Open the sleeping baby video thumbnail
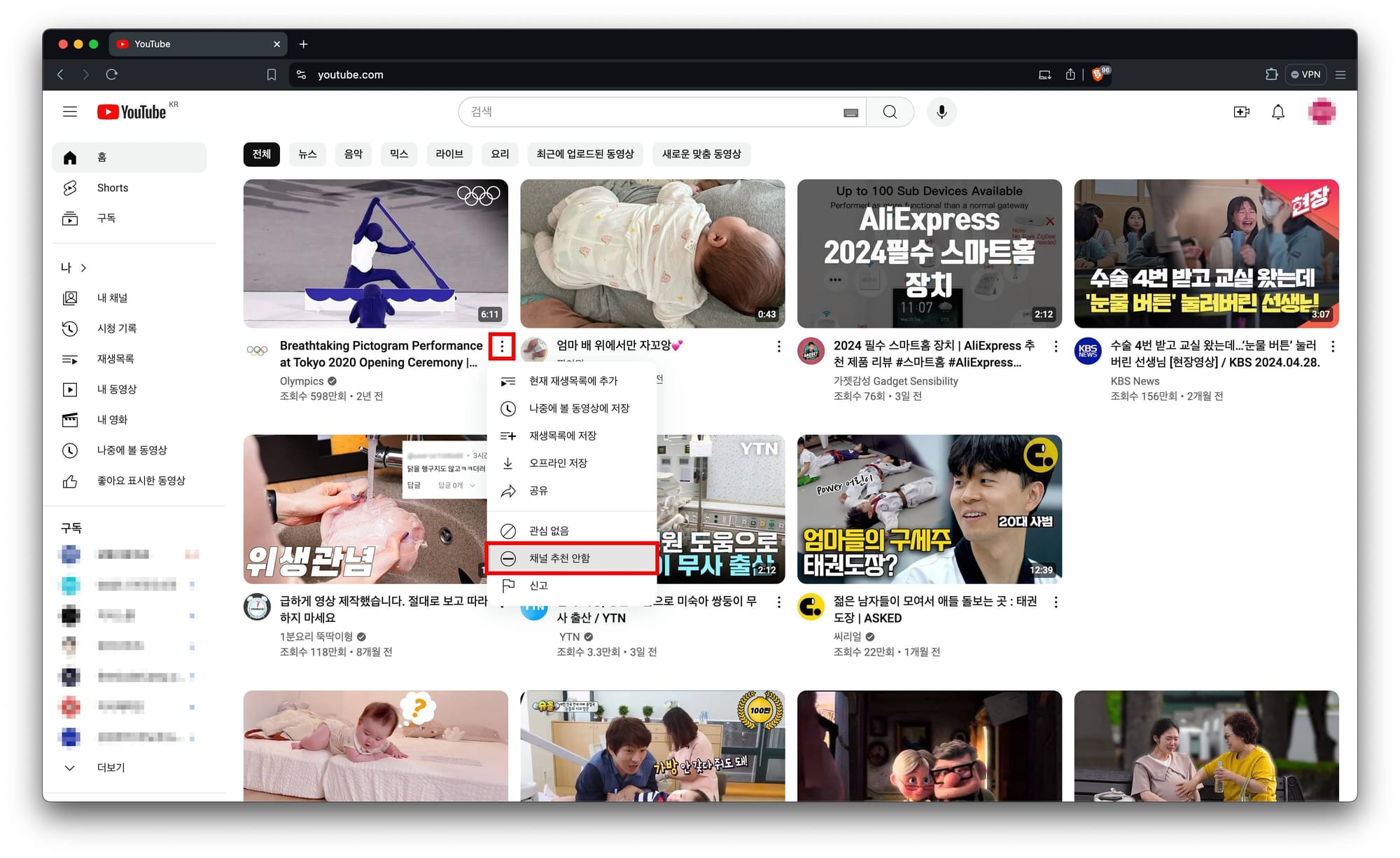 pyautogui.click(x=652, y=254)
